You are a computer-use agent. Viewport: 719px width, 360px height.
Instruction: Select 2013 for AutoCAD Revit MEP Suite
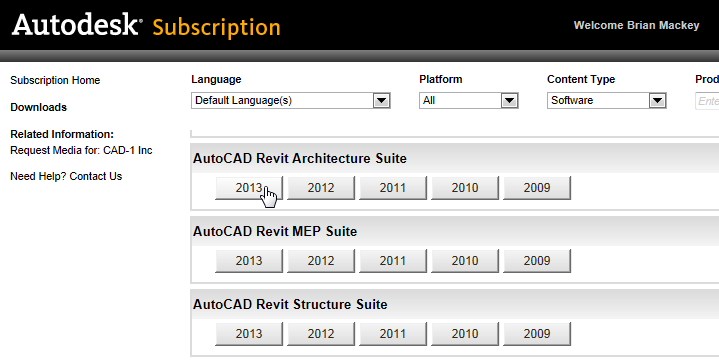pyautogui.click(x=249, y=261)
